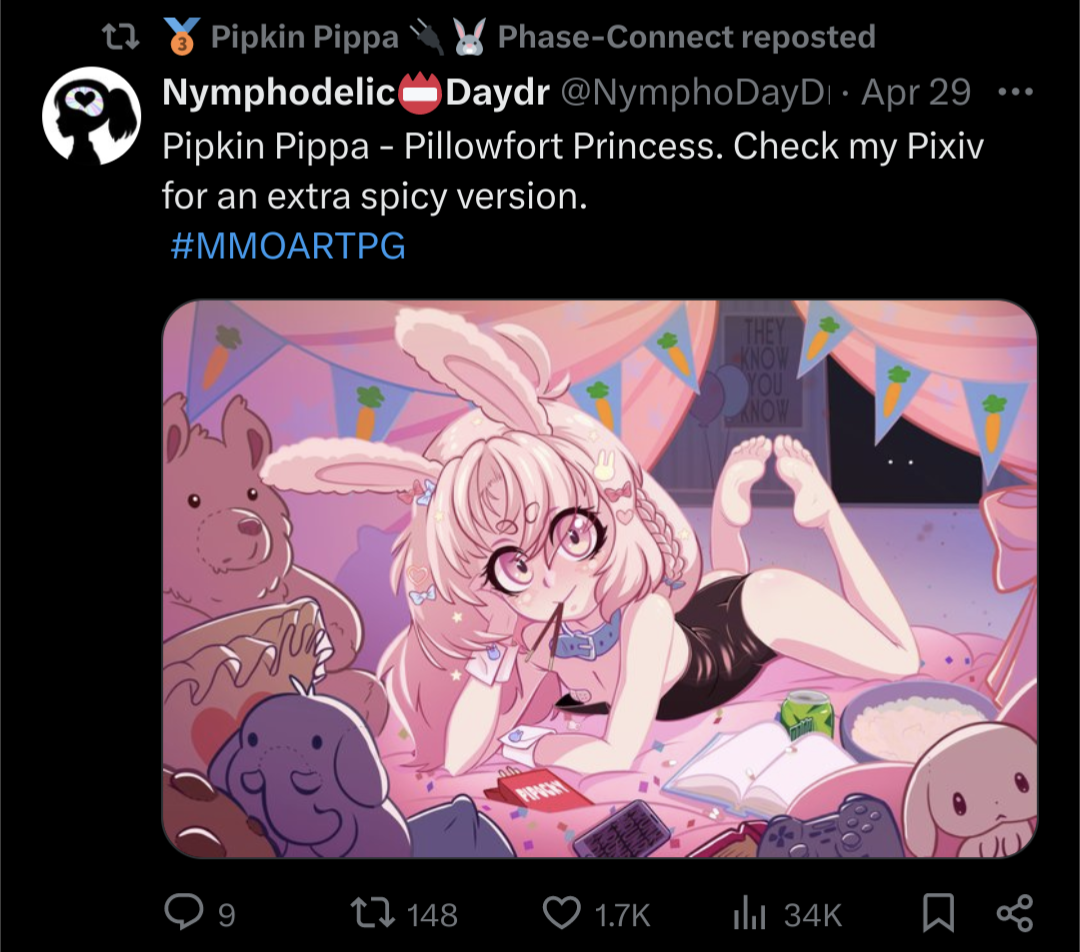
Task: Open the @NymphoDayDr handle link
Action: click(x=697, y=92)
